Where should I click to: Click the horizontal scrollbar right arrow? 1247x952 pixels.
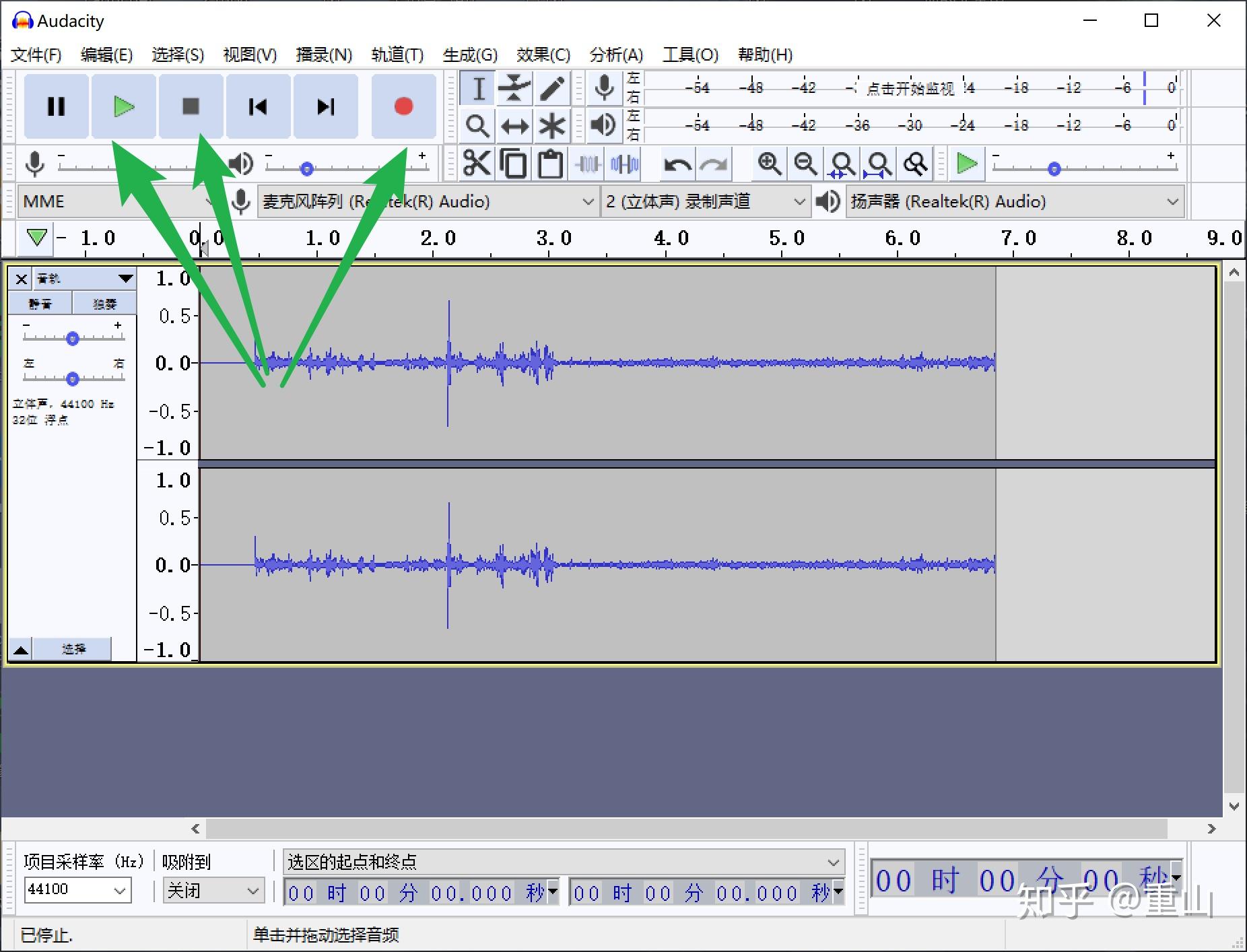click(1211, 829)
